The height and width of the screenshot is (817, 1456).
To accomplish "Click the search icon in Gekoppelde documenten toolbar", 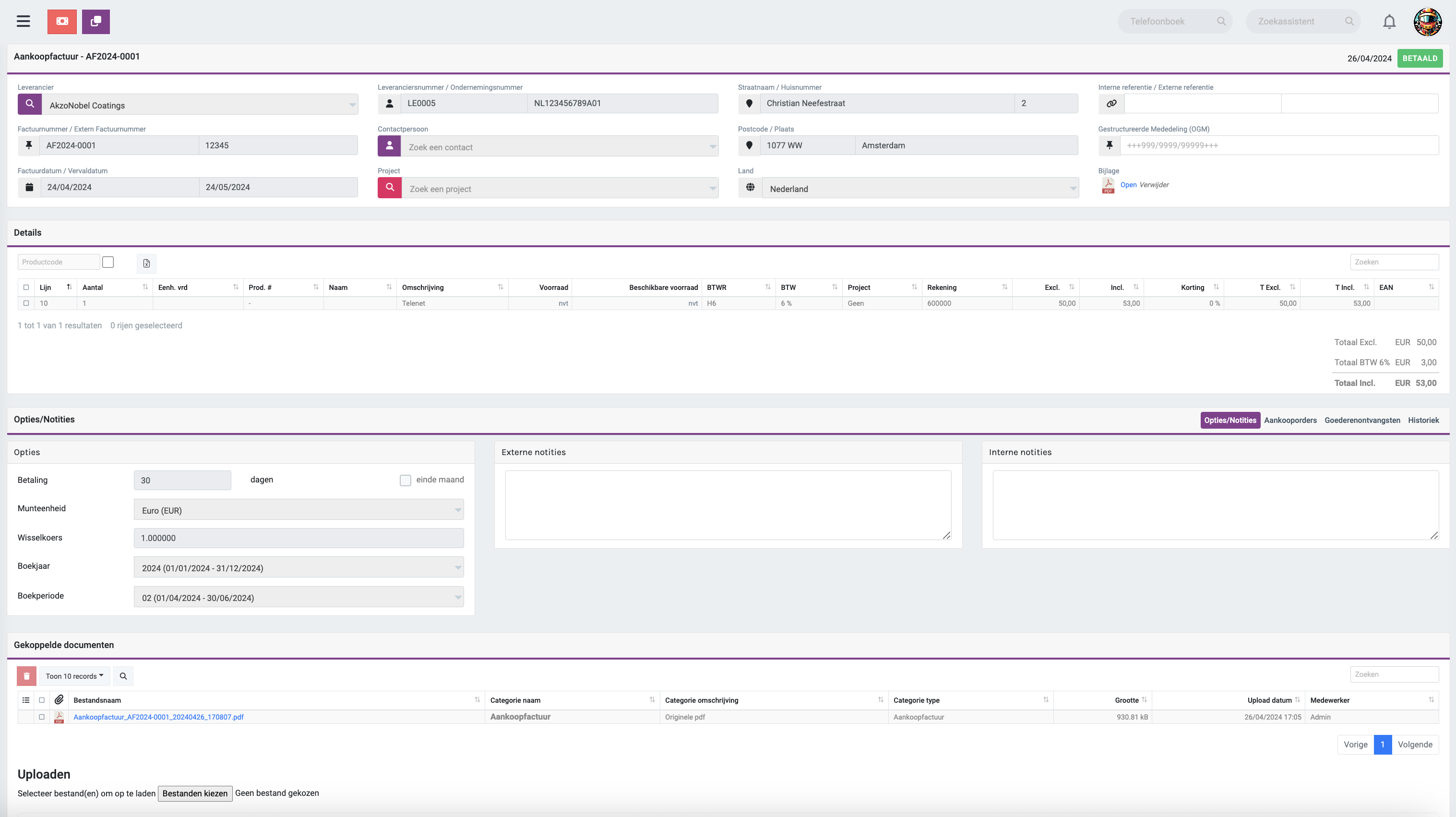I will (x=123, y=676).
